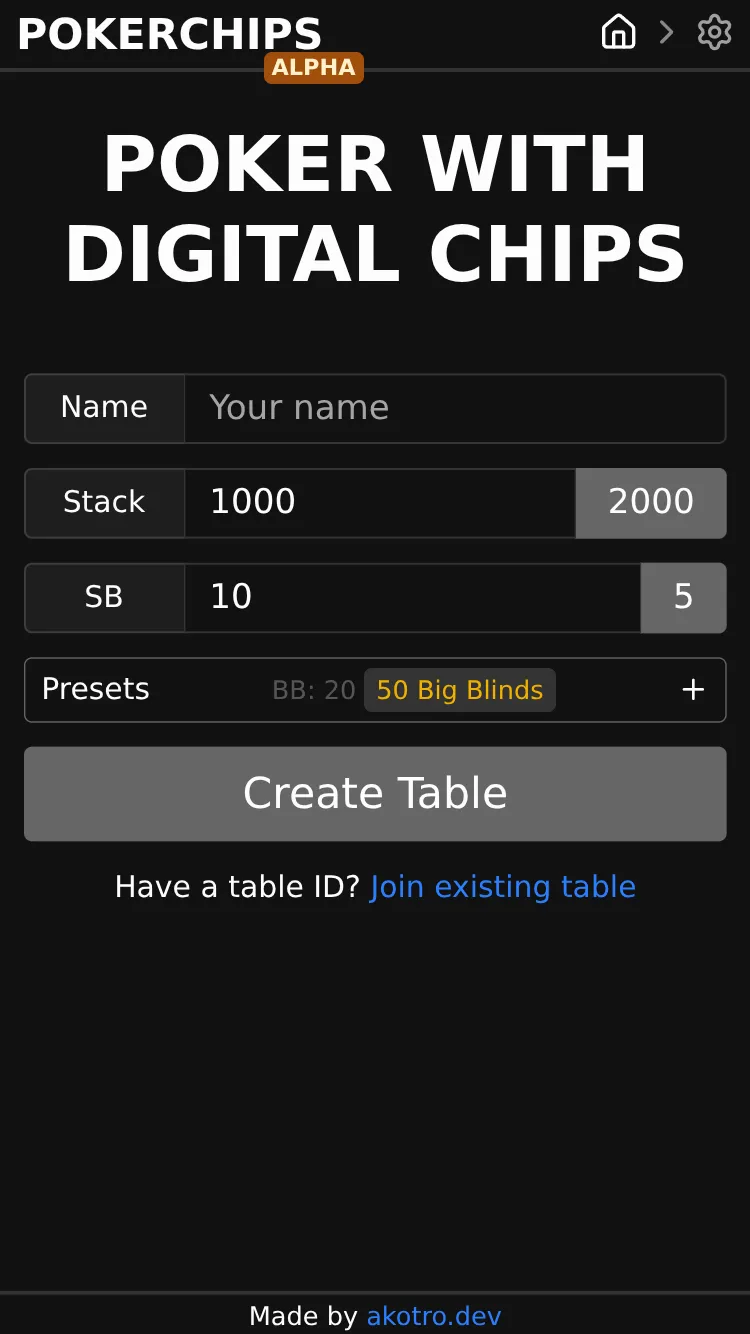Viewport: 750px width, 1334px height.
Task: Add a new preset with the plus icon
Action: 693,690
